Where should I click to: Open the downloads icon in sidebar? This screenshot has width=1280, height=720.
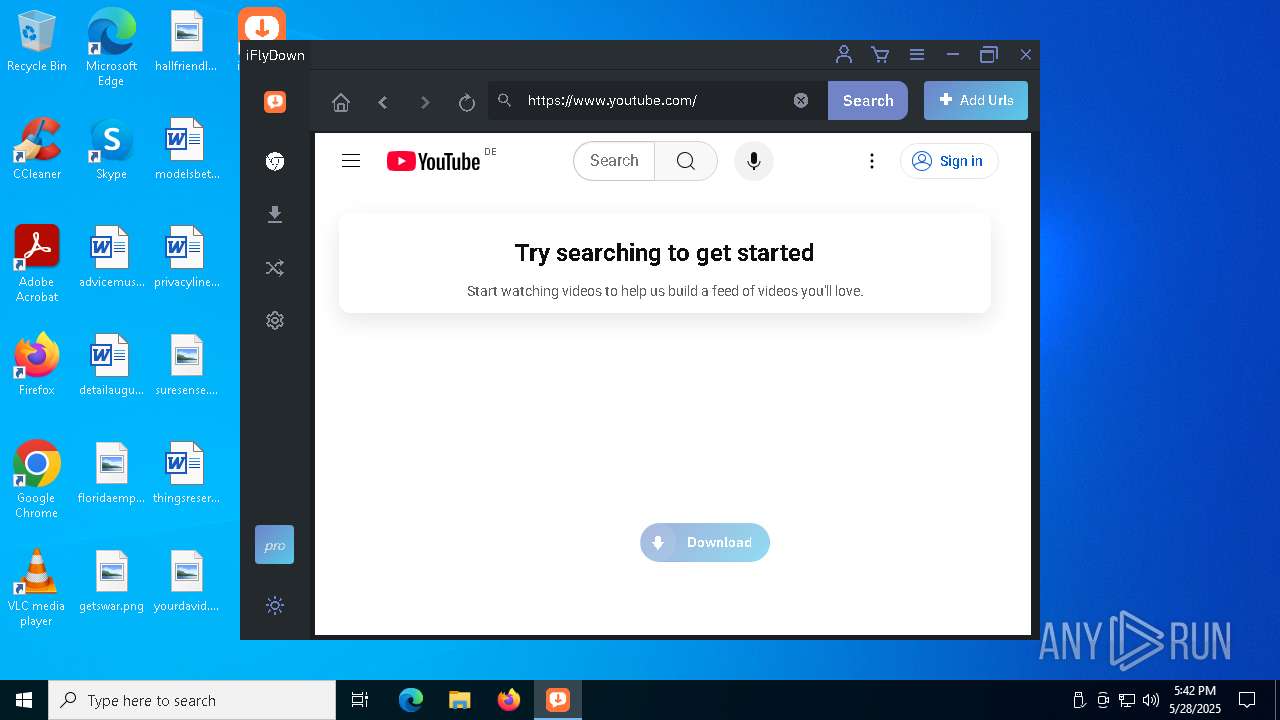point(275,214)
